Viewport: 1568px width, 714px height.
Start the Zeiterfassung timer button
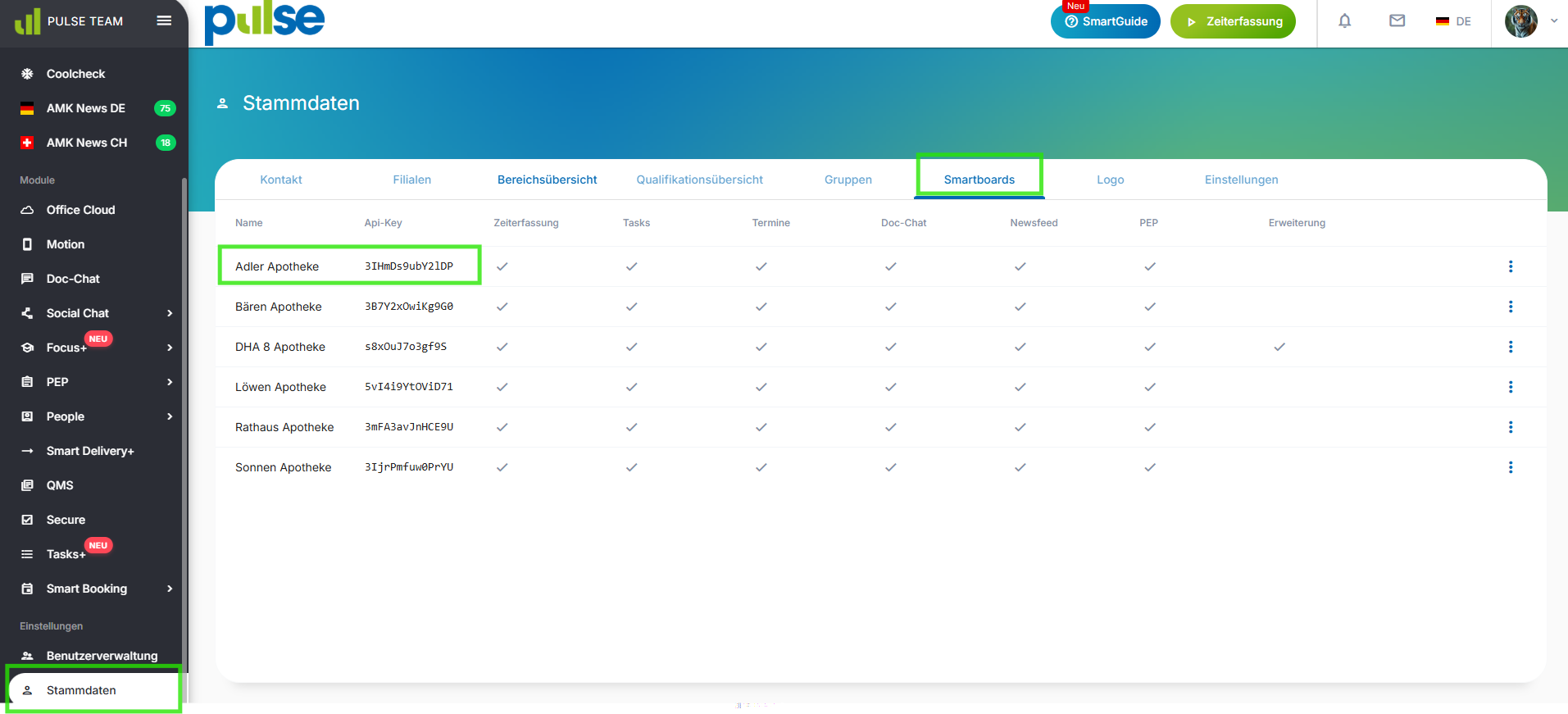[x=1233, y=21]
